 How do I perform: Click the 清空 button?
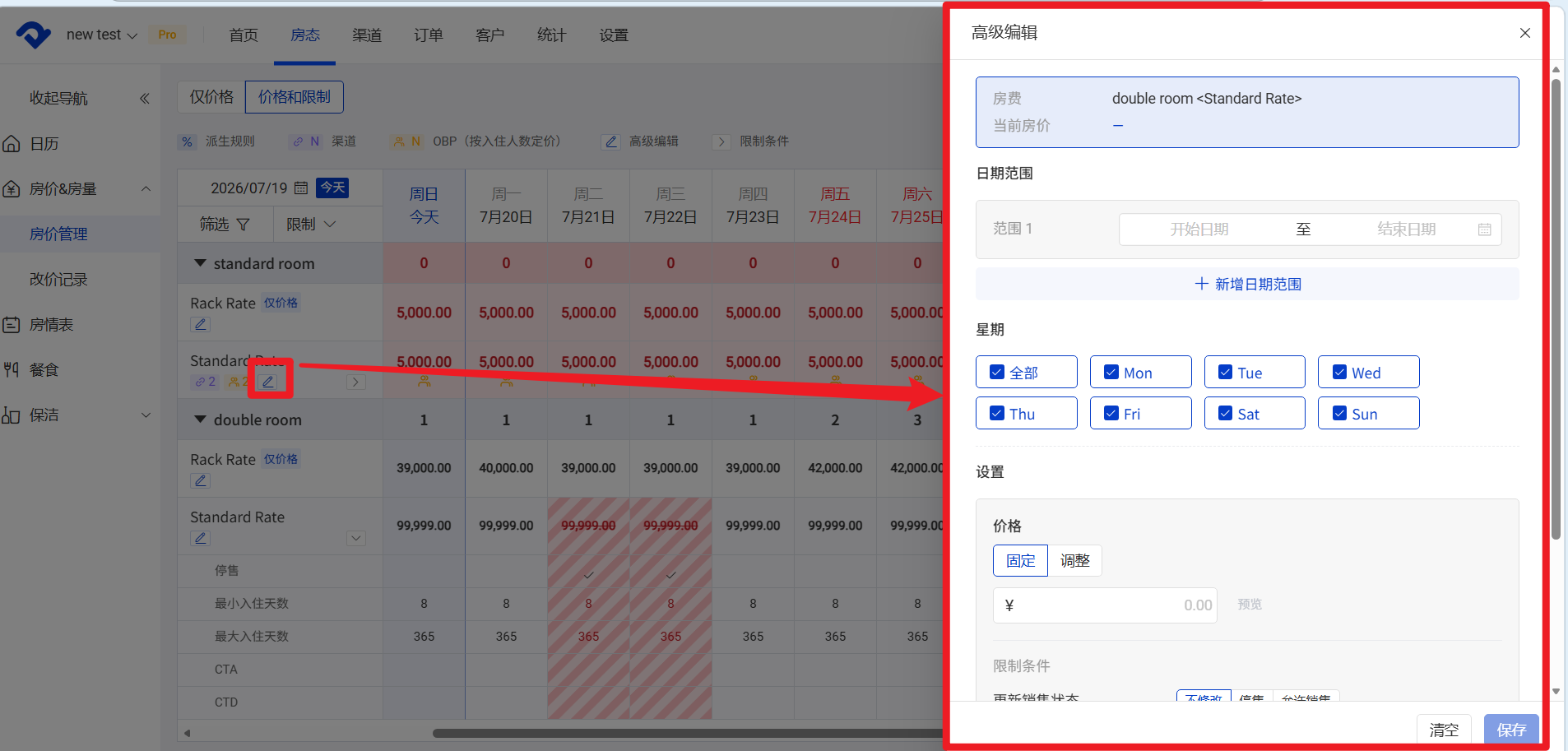click(1444, 730)
